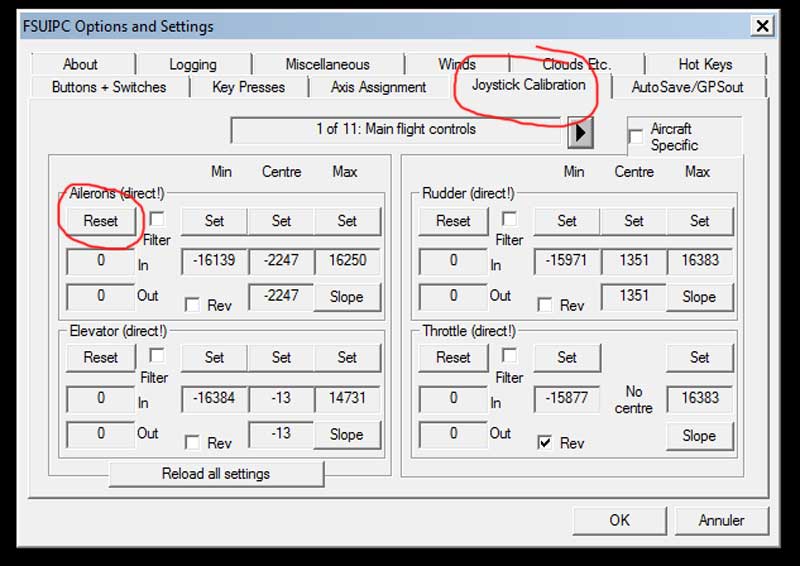Set the Rudder Centre value
800x566 pixels.
[634, 221]
